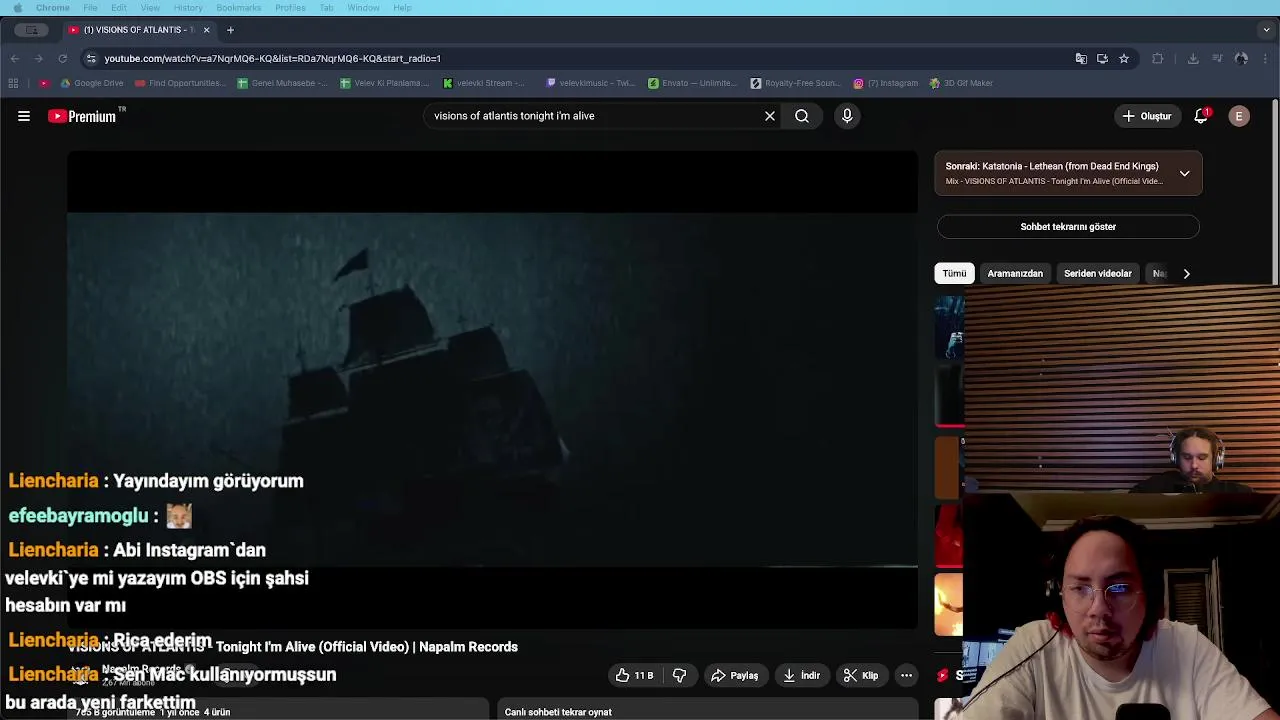Screen dimensions: 1280x720
Task: Open a new browser tab
Action: pyautogui.click(x=230, y=30)
